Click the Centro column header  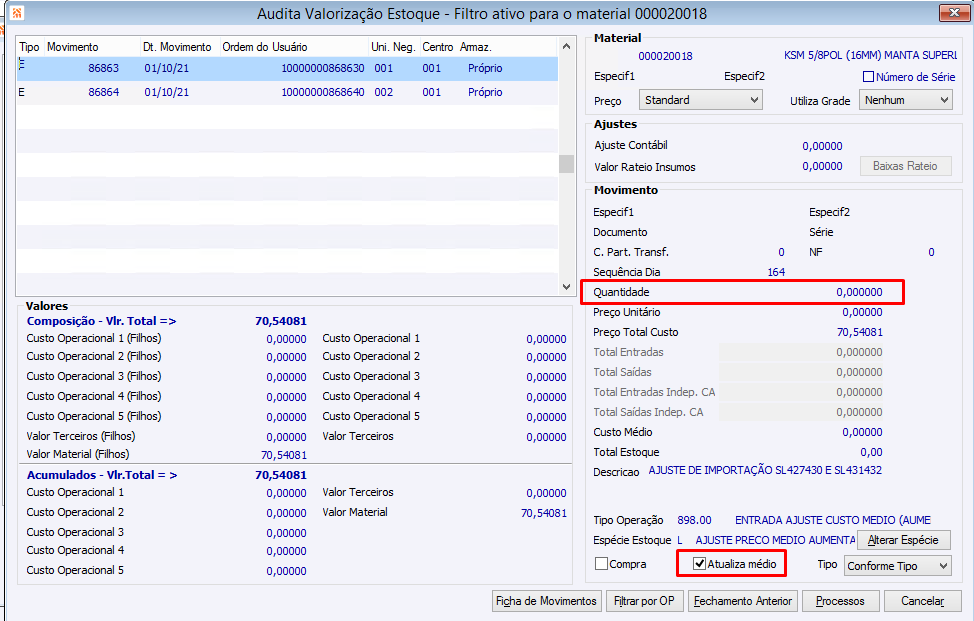click(438, 47)
